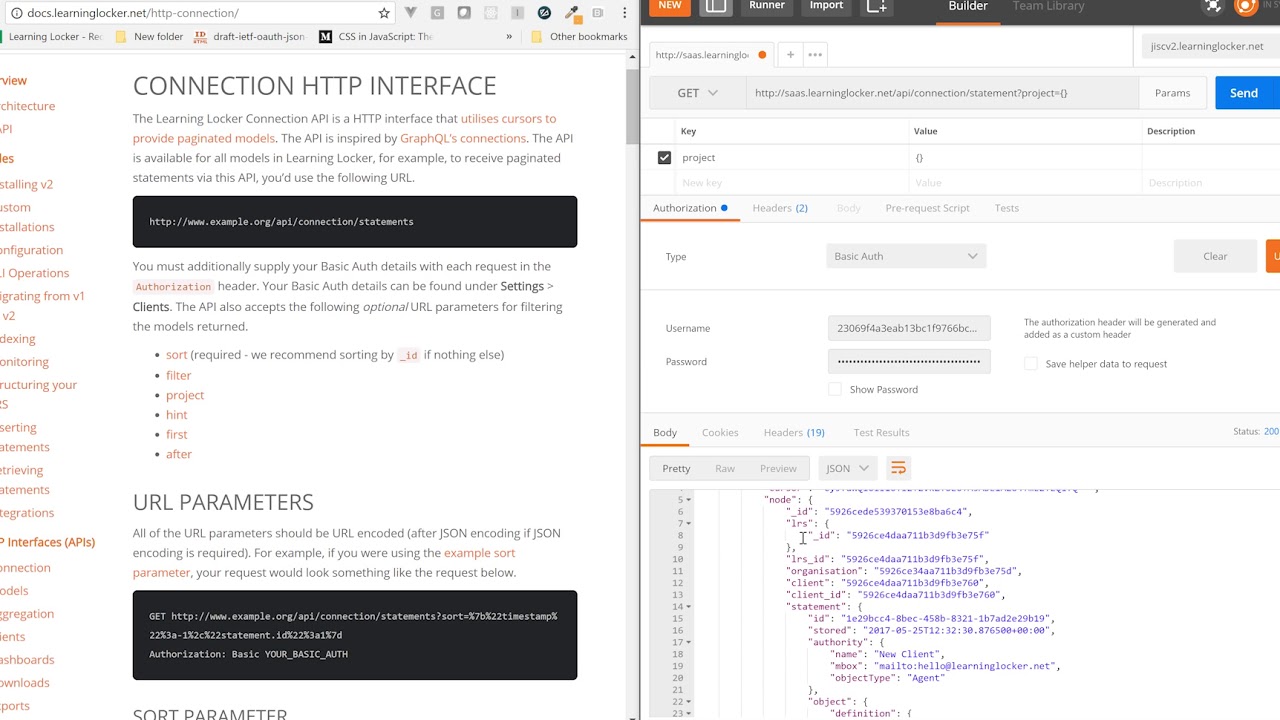
Task: Click the dark circular extension icon
Action: pyautogui.click(x=544, y=13)
